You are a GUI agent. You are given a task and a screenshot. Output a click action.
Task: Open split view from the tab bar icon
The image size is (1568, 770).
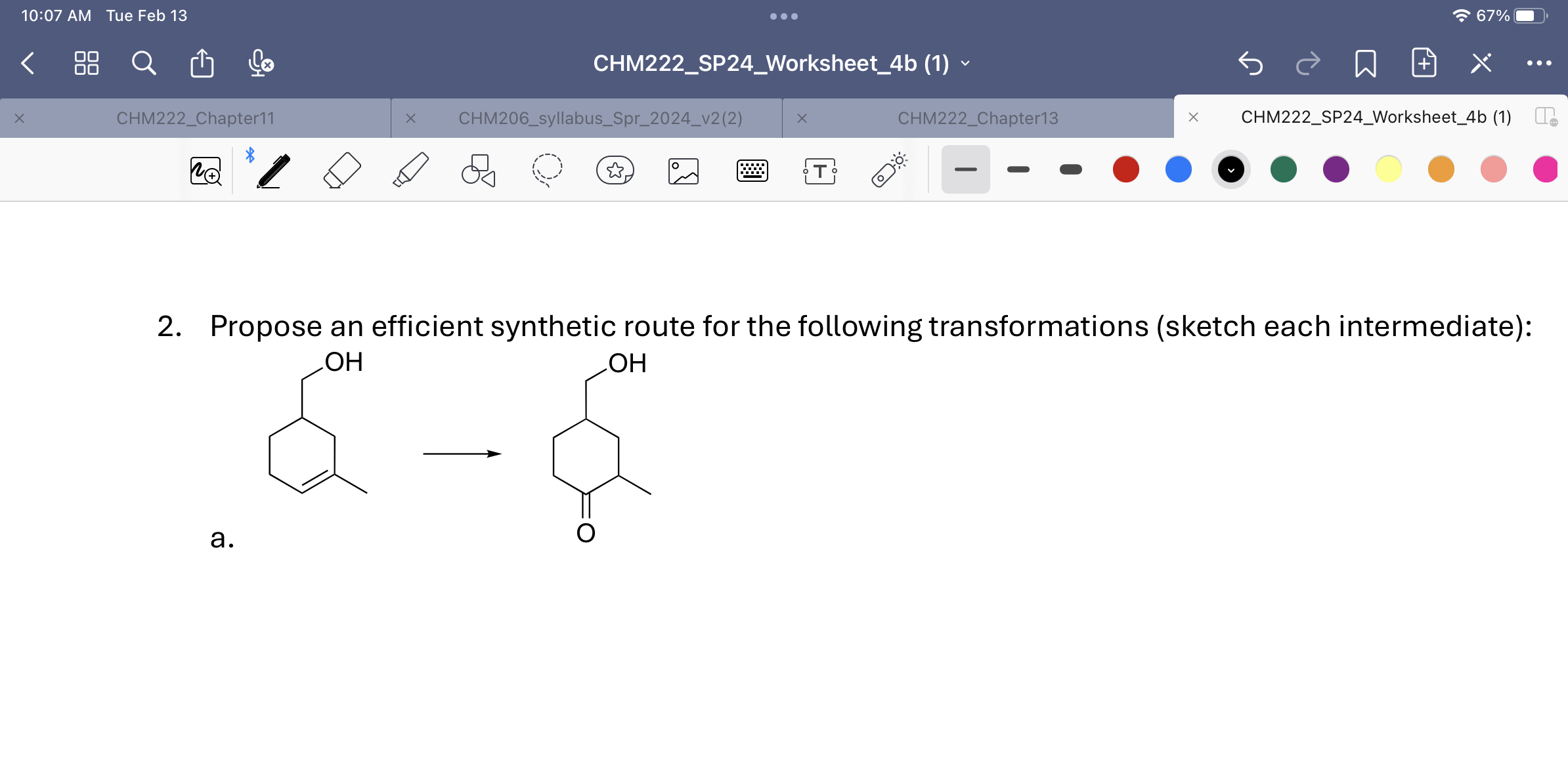[x=1546, y=118]
